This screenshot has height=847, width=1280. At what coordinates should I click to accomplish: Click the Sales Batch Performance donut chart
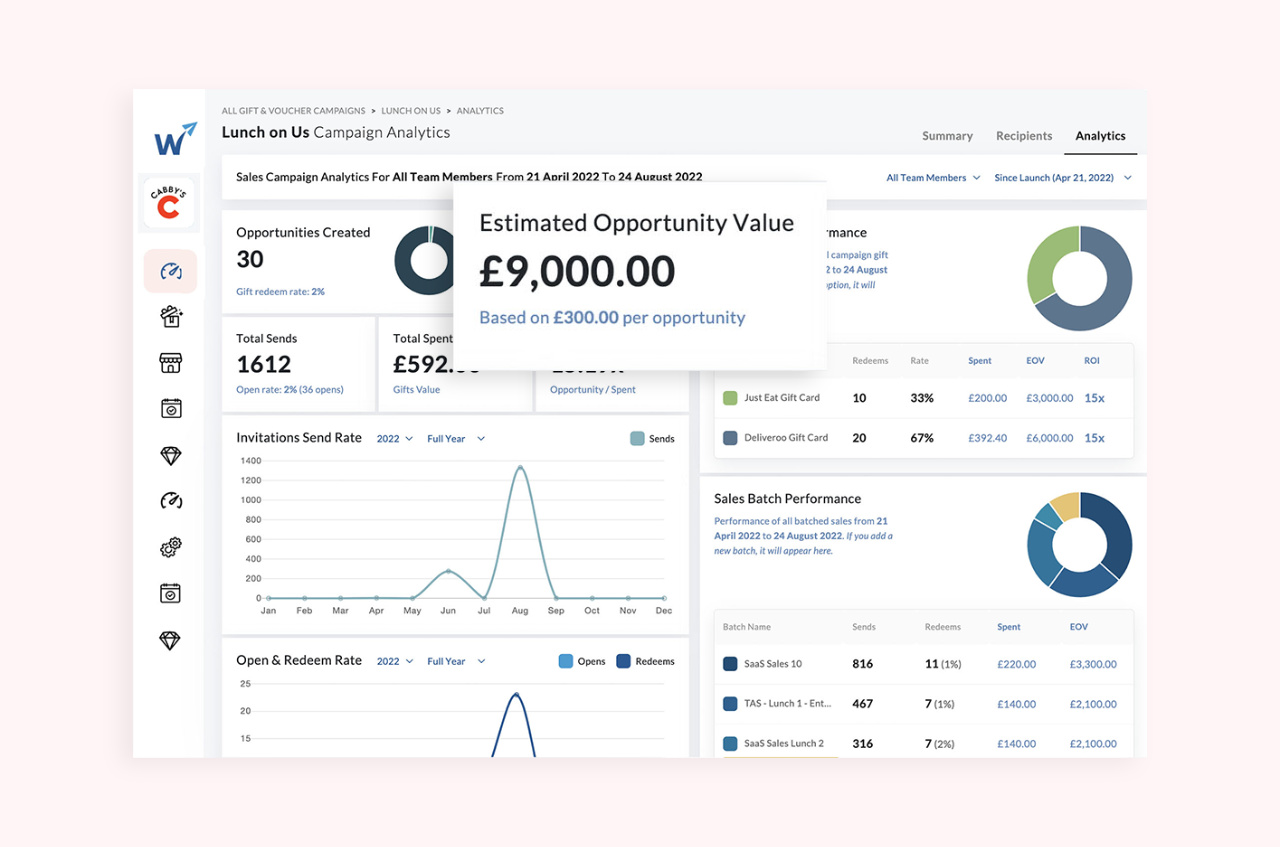pyautogui.click(x=1080, y=544)
